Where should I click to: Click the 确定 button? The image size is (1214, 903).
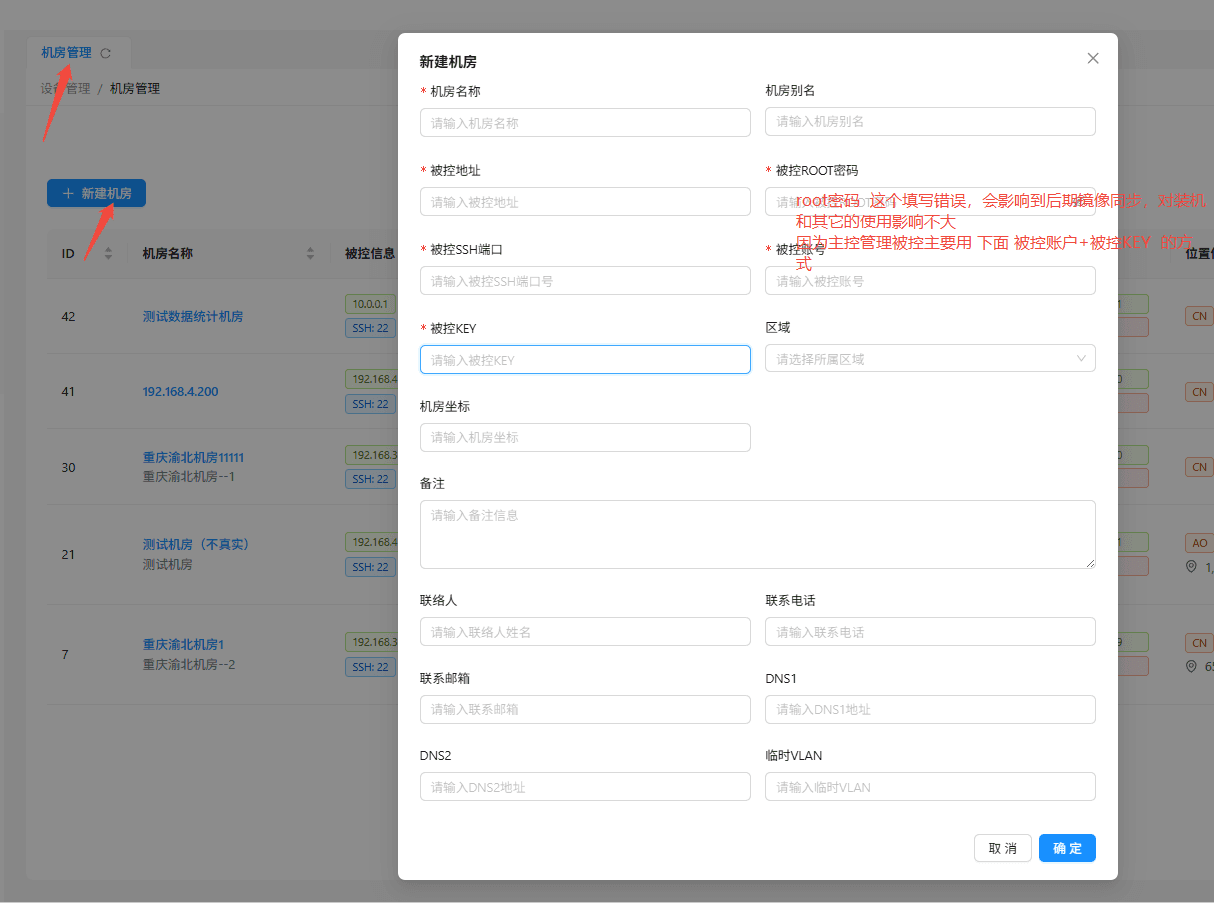(x=1067, y=848)
